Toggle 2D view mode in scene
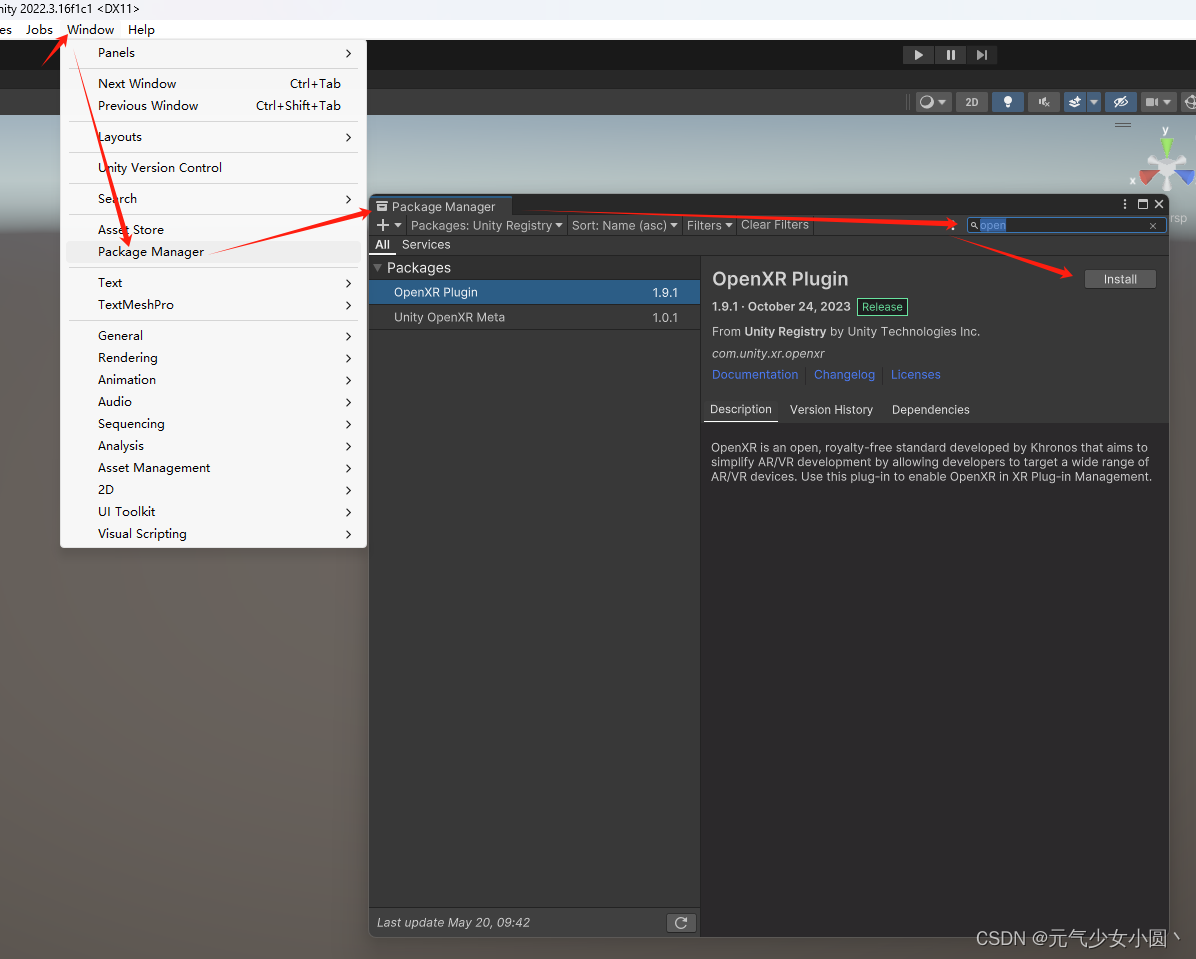The height and width of the screenshot is (959, 1196). pyautogui.click(x=972, y=102)
